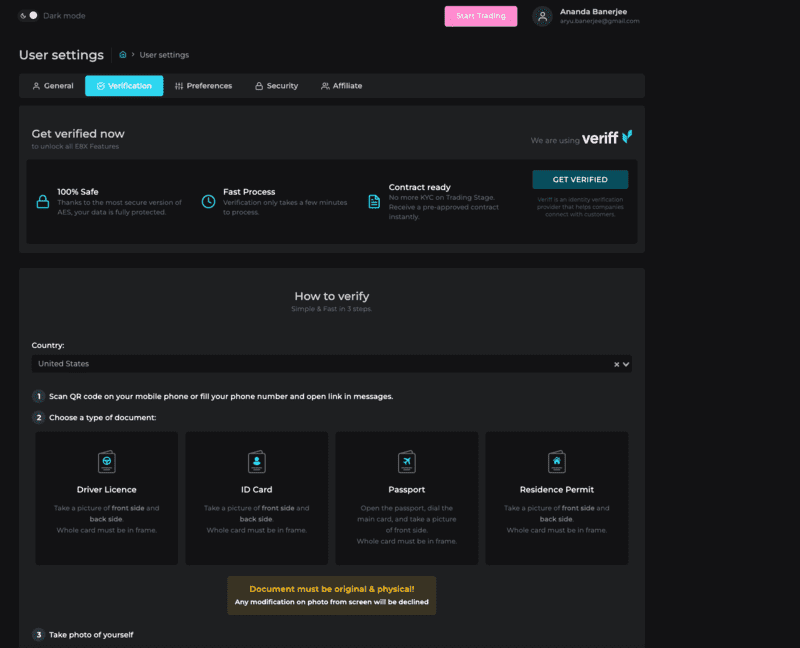Open the Preferences tab

coord(203,86)
